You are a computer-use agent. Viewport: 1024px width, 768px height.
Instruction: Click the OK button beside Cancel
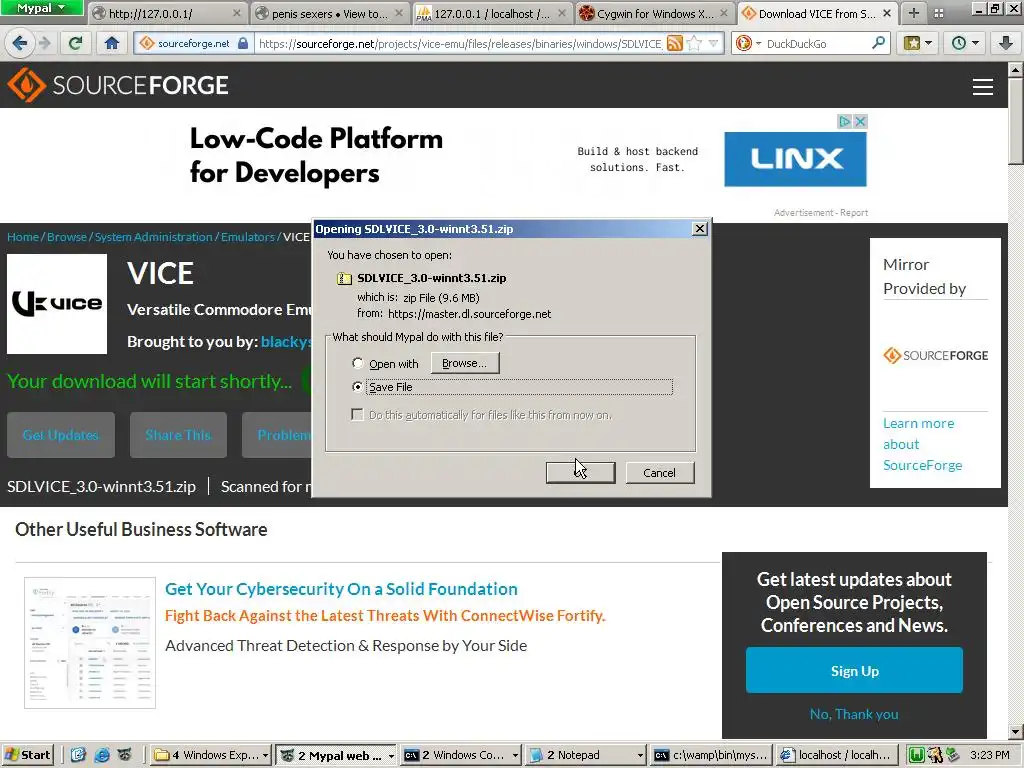581,473
